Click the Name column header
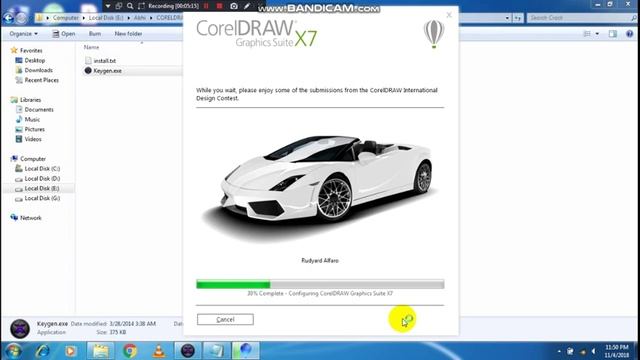This screenshot has width=640, height=360. [x=91, y=47]
